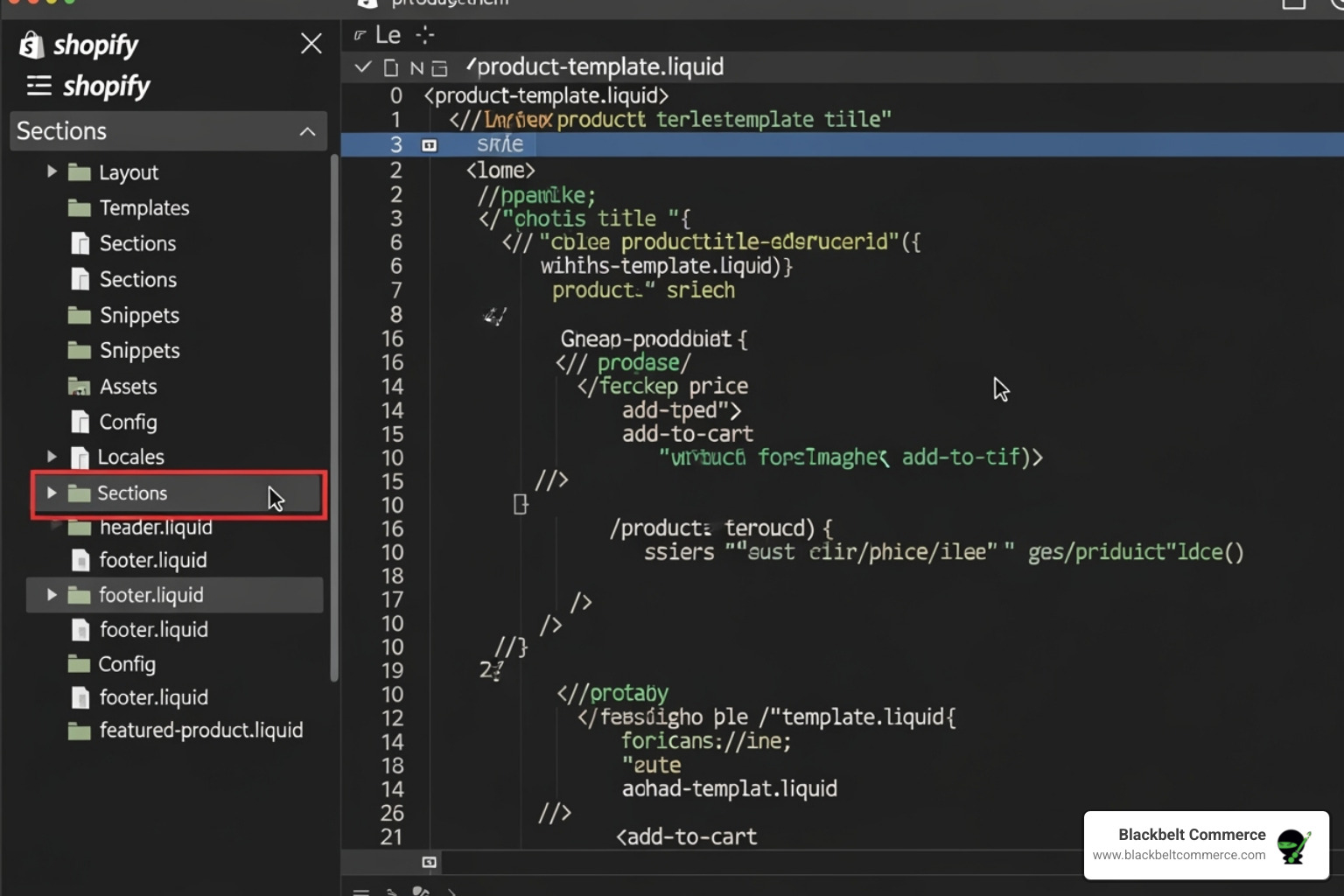The width and height of the screenshot is (1344, 896).
Task: Click the checkmark chevron left of the tab
Action: coord(363,67)
